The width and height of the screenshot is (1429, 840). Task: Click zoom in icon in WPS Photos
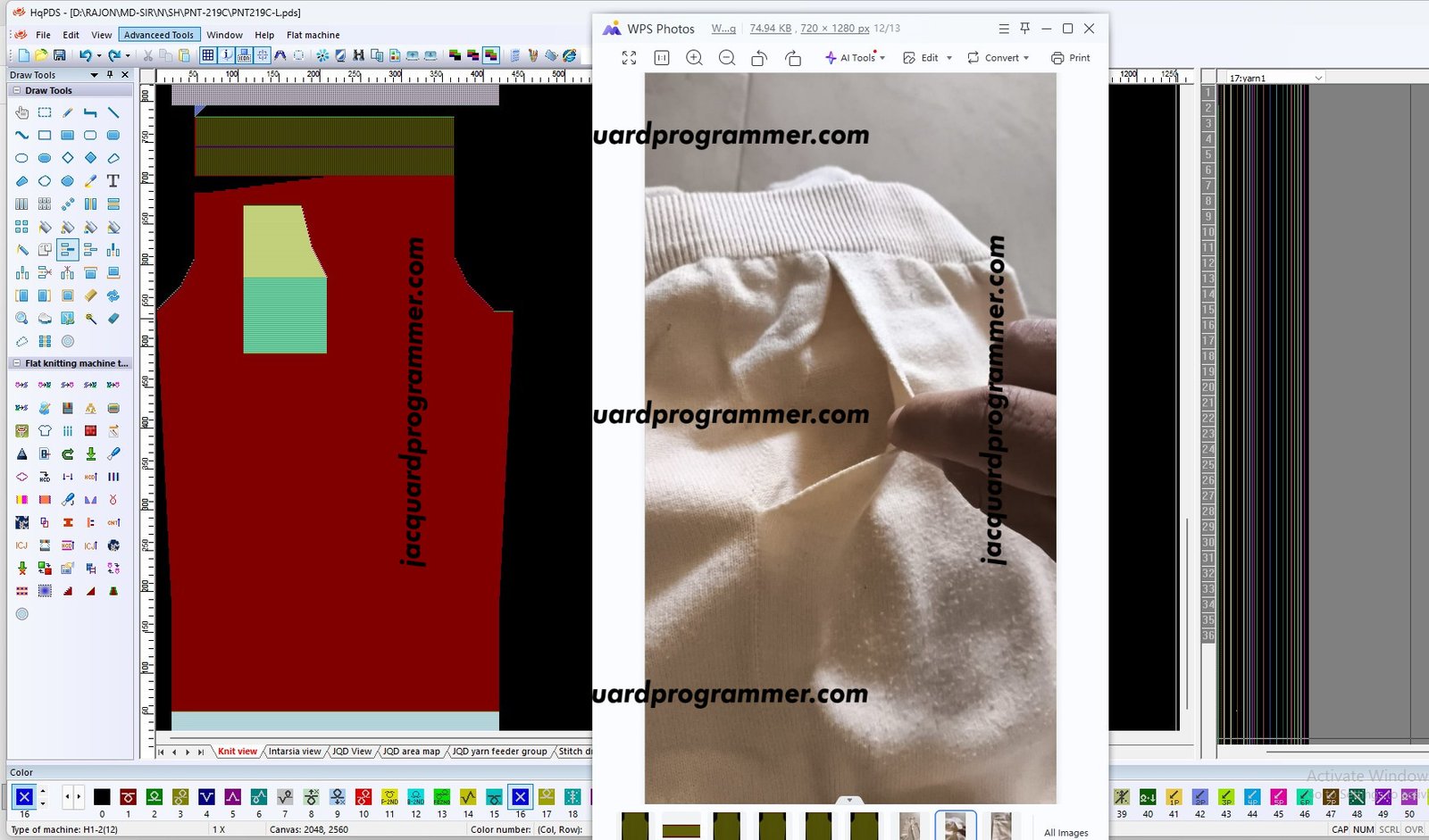tap(694, 58)
